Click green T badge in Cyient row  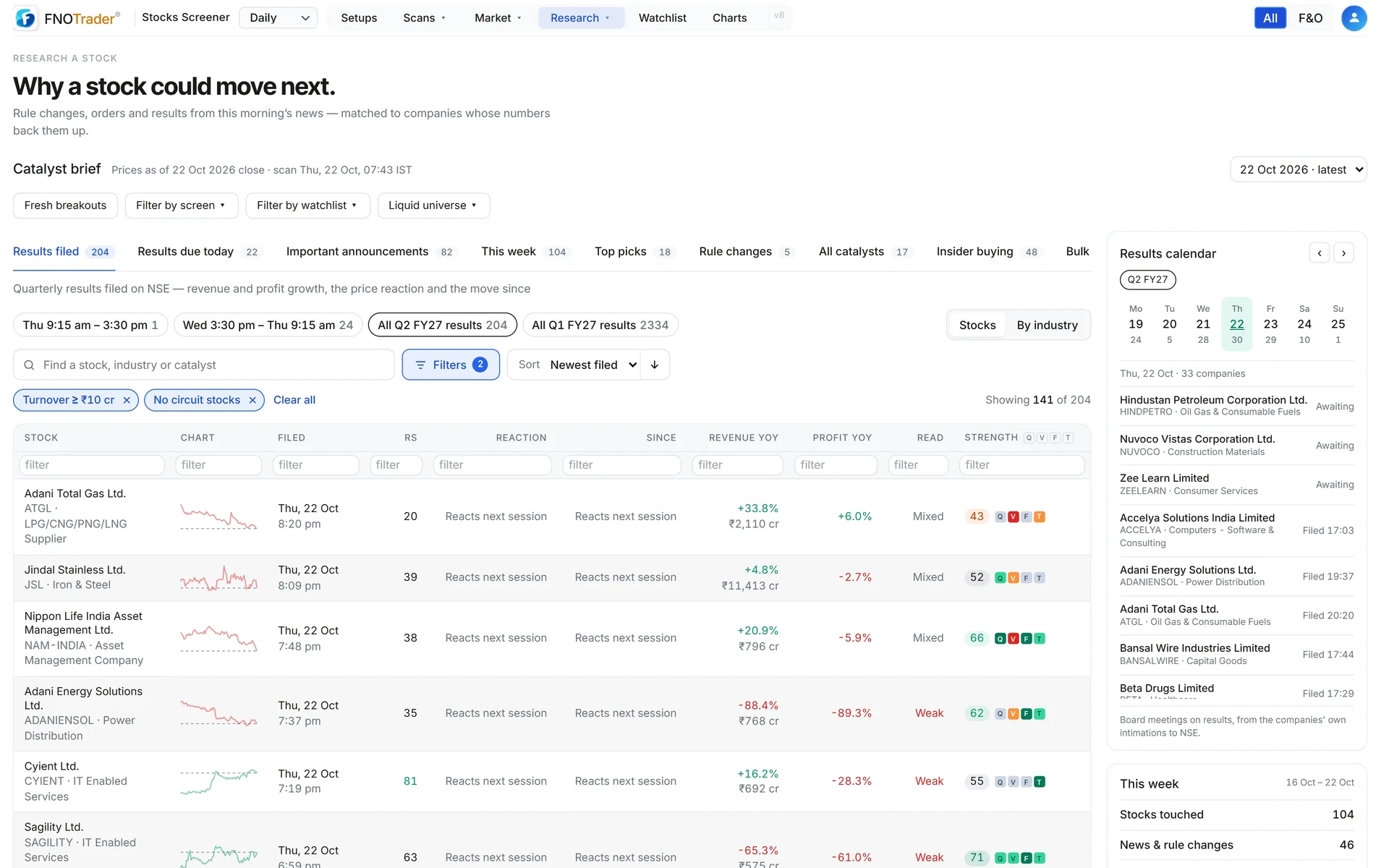[1040, 781]
